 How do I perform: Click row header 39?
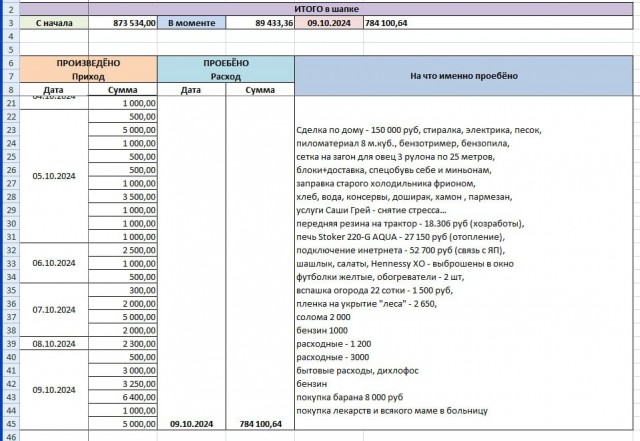[11, 344]
